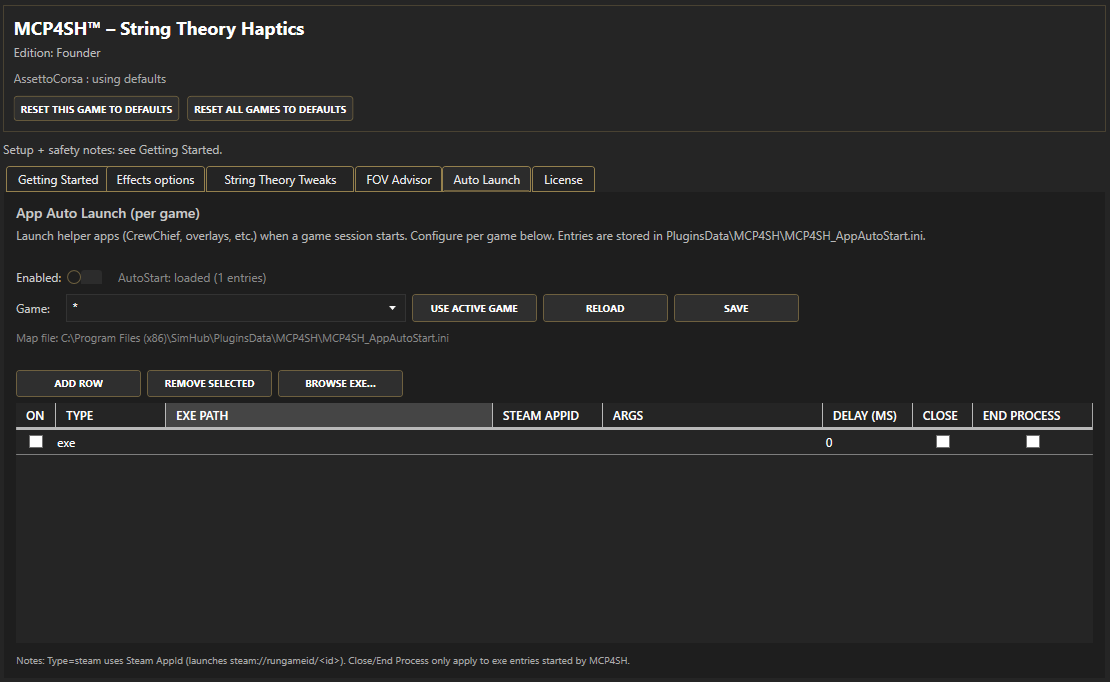Toggle the Enabled switch for Auto Launch
Screen dimensions: 1110x682
(x=84, y=277)
